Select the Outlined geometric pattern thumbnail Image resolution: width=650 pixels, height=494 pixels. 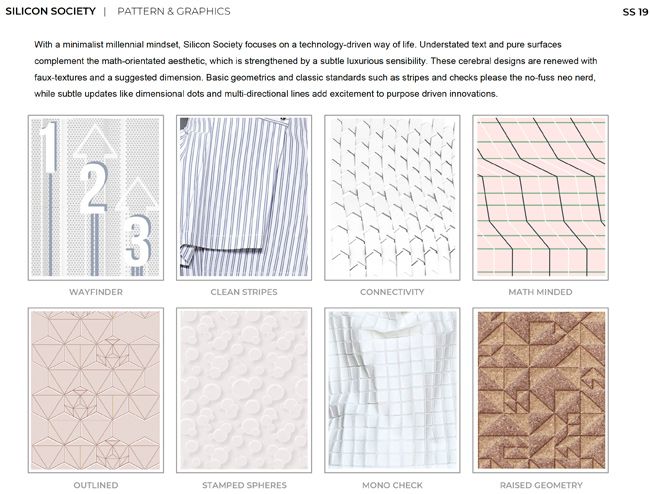click(x=96, y=390)
